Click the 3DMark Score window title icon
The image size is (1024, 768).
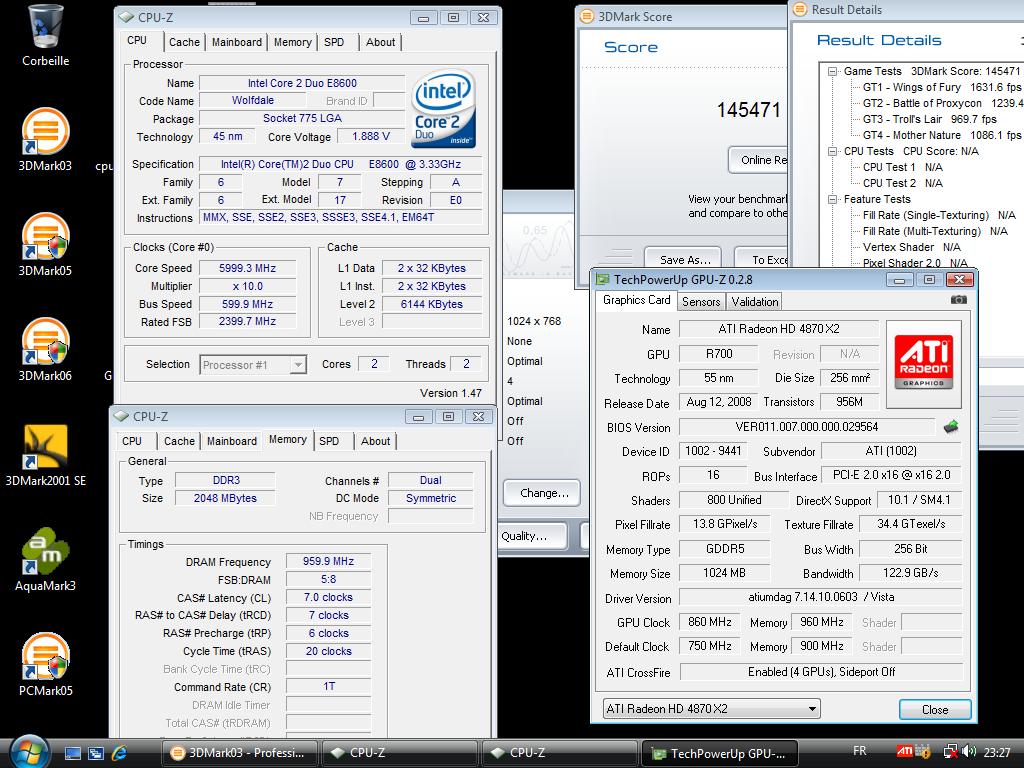[x=587, y=16]
